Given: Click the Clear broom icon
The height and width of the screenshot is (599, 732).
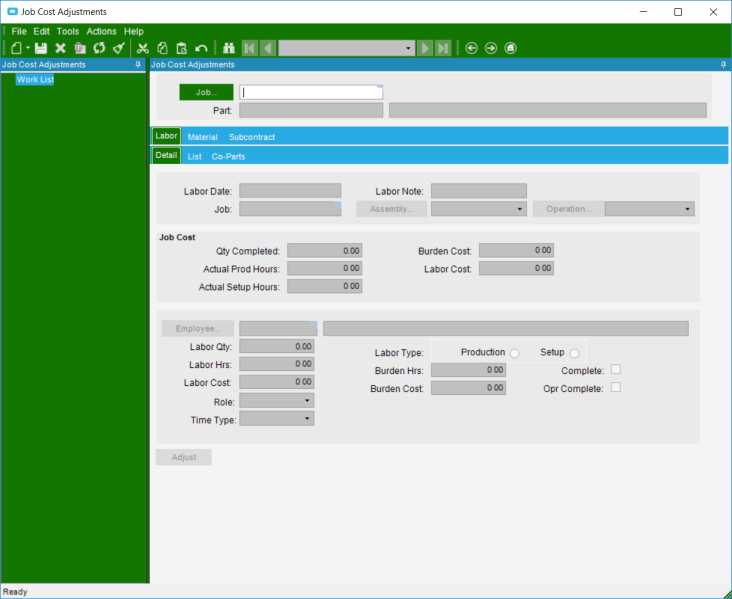Looking at the screenshot, I should [x=119, y=48].
